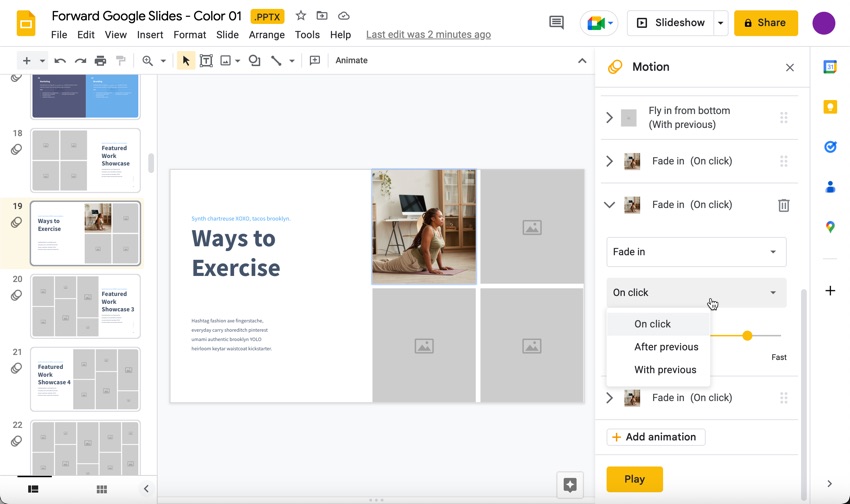This screenshot has width=850, height=504.
Task: Click the print icon
Action: point(100,61)
